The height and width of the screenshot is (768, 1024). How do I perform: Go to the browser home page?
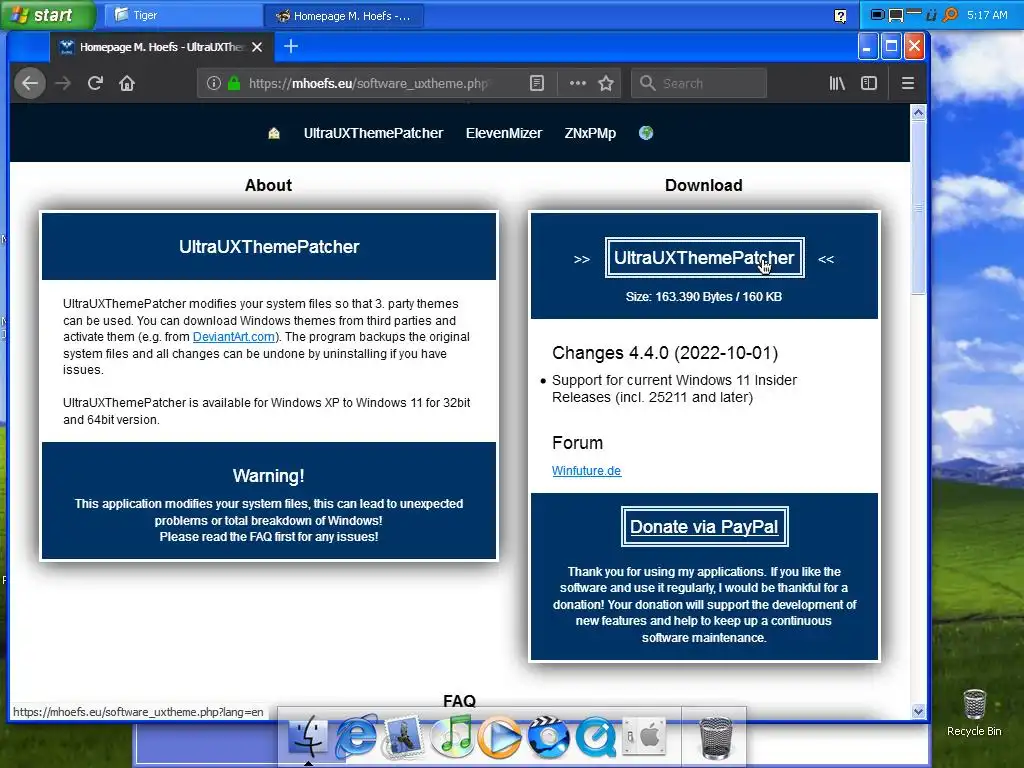click(127, 84)
